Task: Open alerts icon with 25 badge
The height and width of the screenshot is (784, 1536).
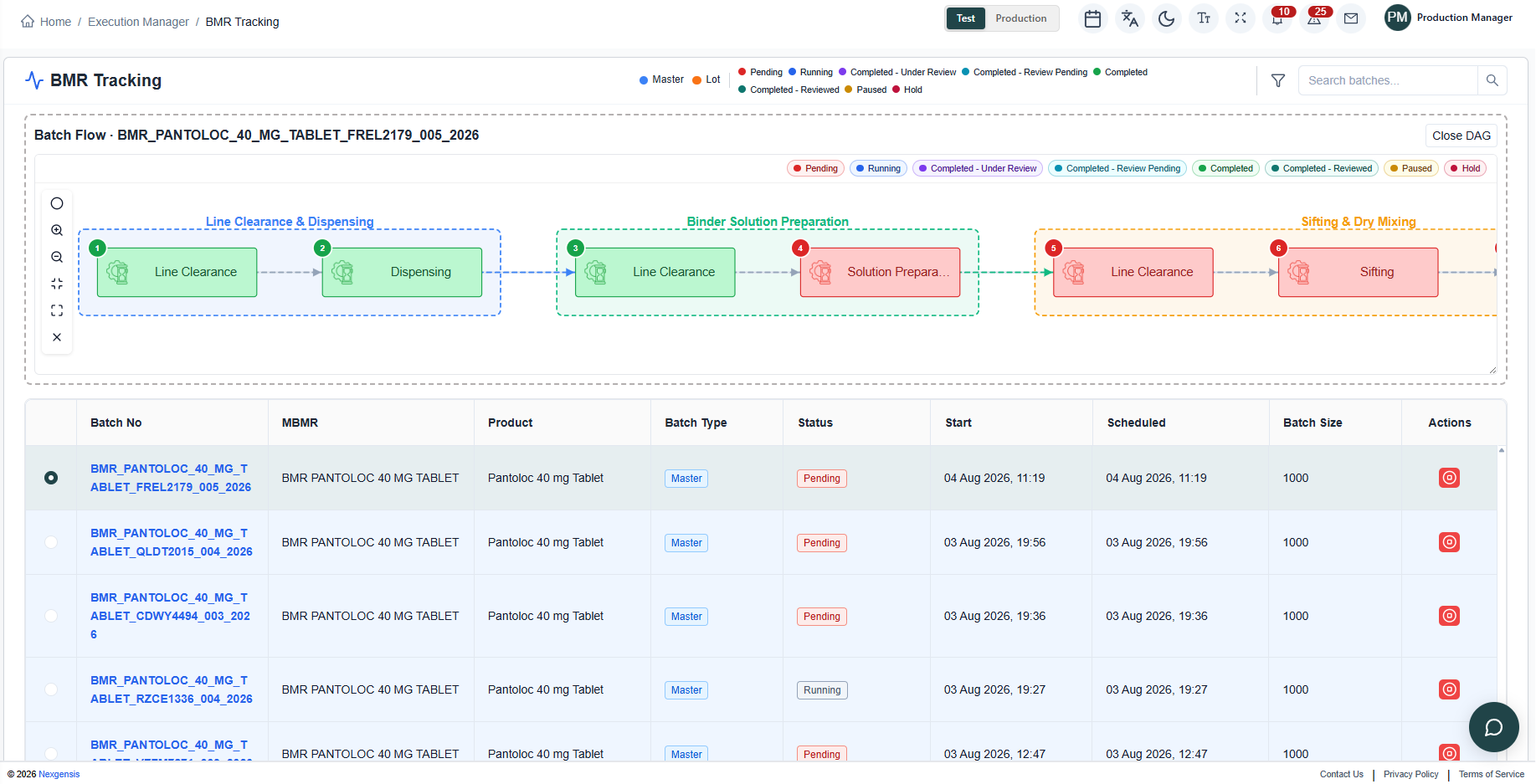Action: pos(1314,18)
